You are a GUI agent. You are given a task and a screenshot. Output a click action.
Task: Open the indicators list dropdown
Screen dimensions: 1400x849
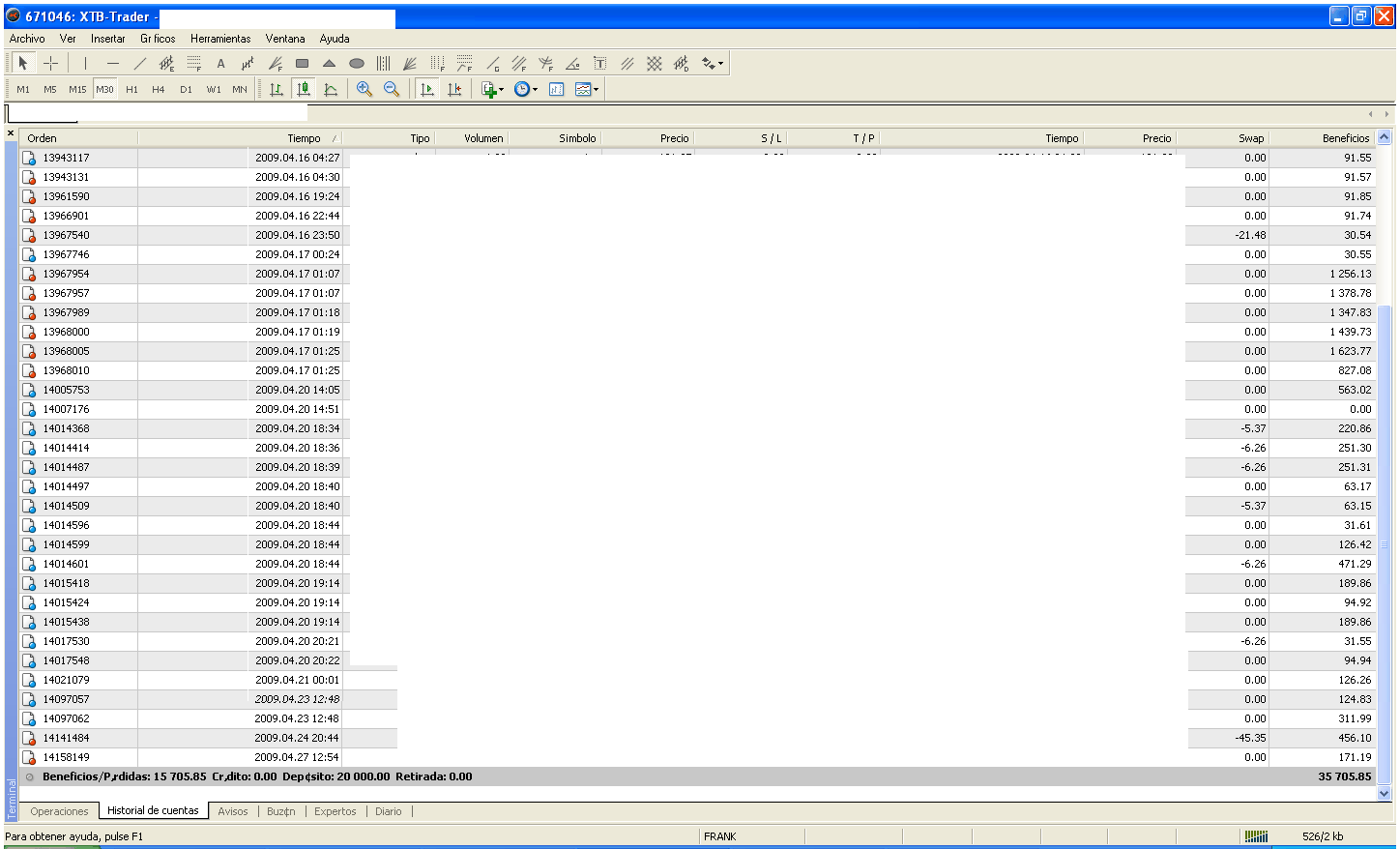493,89
